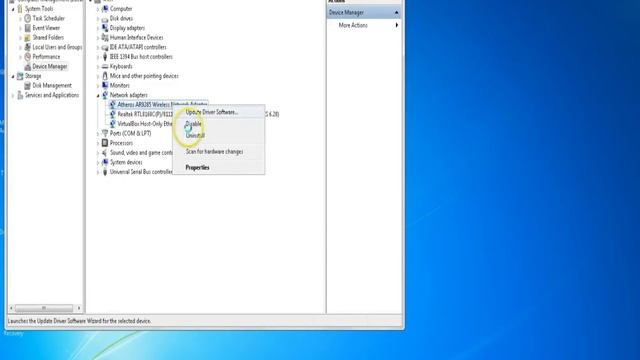
Task: Select the Realtek RTL8168C network adapter
Action: pyautogui.click(x=145, y=114)
